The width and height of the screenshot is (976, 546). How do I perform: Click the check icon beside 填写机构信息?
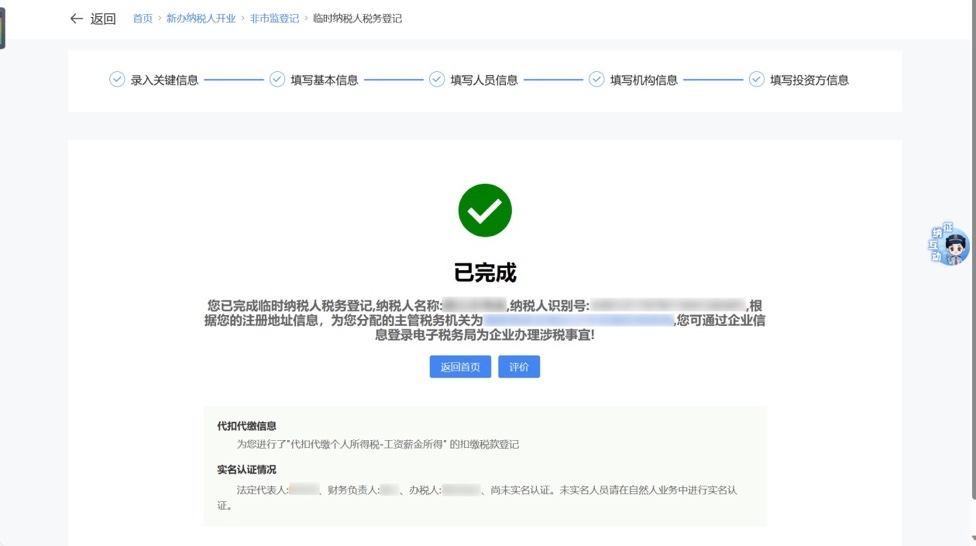coord(596,80)
